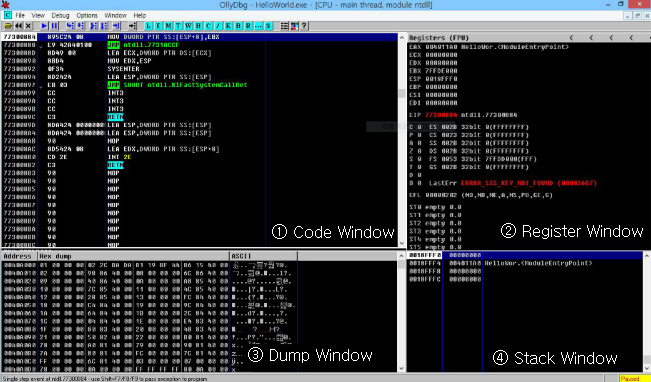Open the Window menu
Viewport: 651px width, 382px height.
[x=115, y=15]
